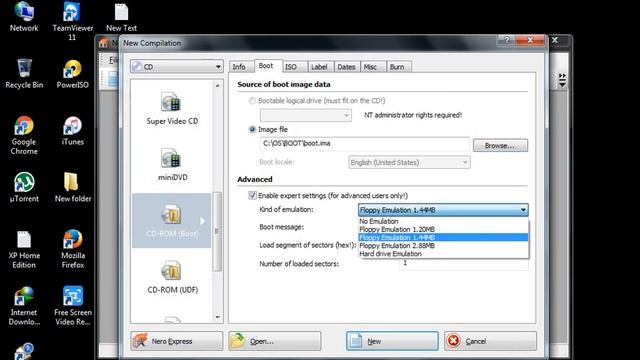Viewport: 640px width, 360px height.
Task: Click Browse... for boot image file
Action: pyautogui.click(x=500, y=146)
